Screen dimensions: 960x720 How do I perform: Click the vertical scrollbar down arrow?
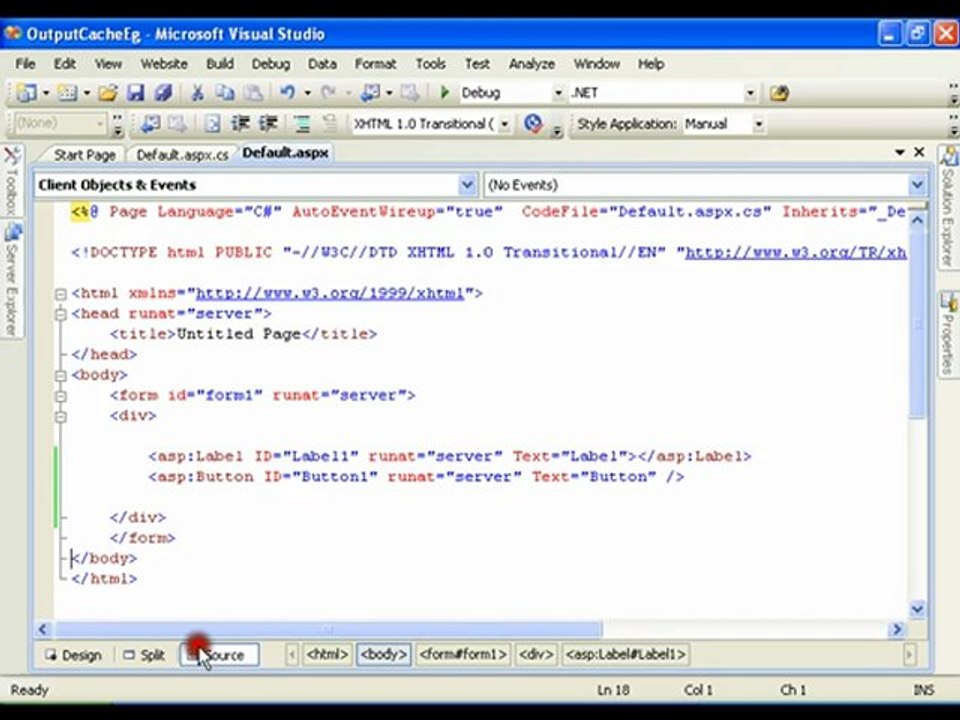point(917,609)
